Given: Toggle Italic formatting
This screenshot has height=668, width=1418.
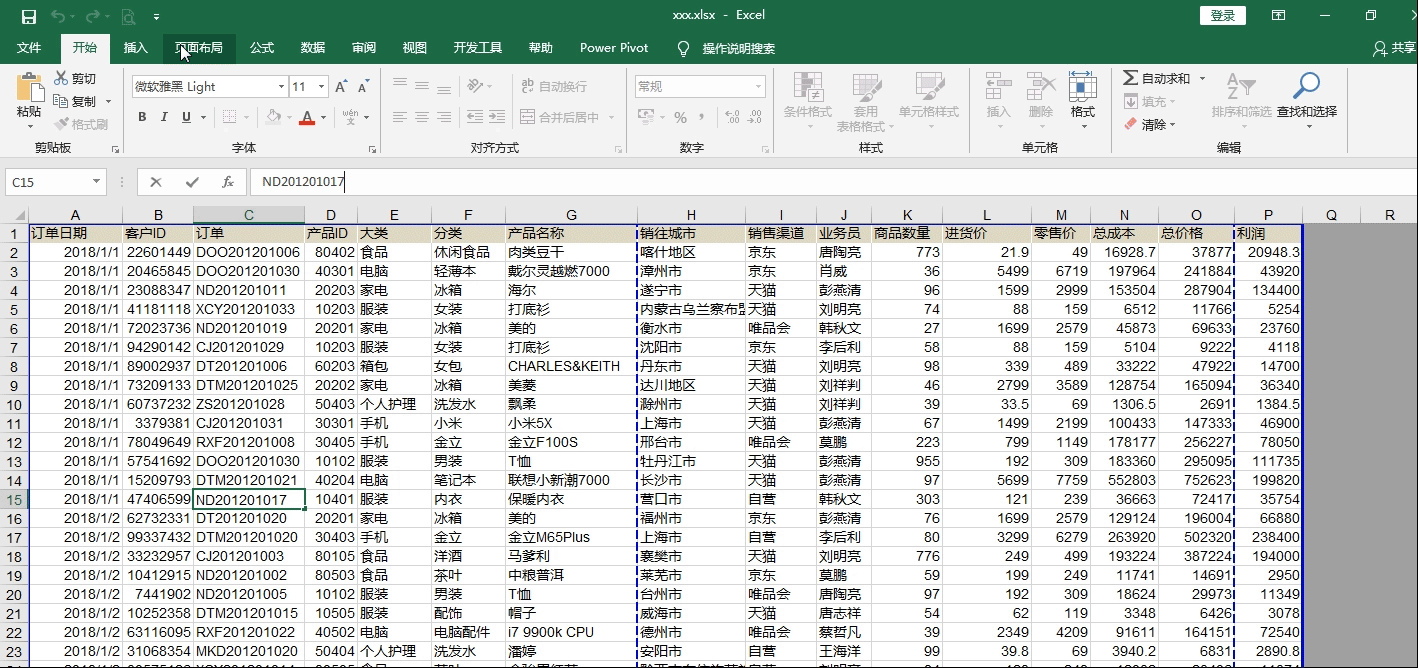Looking at the screenshot, I should coord(164,117).
